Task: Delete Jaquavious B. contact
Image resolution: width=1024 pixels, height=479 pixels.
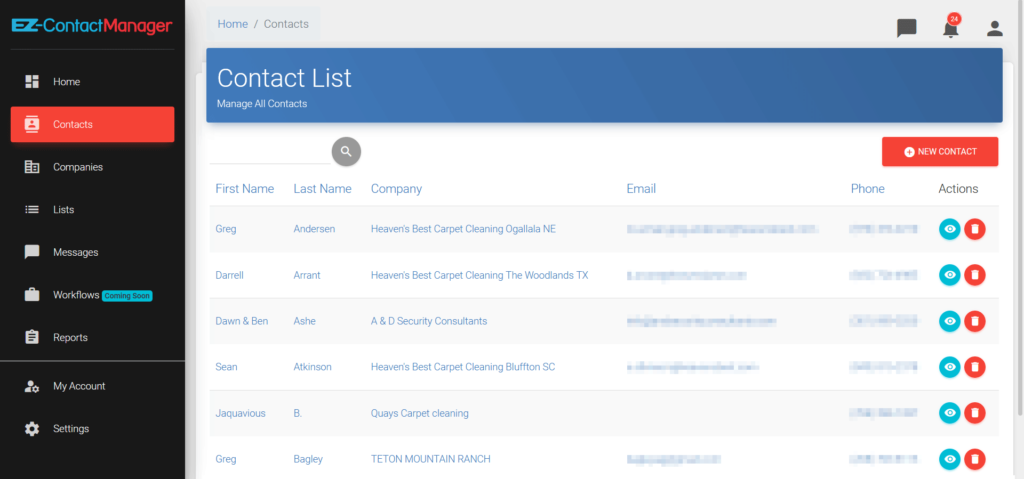Action: tap(975, 413)
